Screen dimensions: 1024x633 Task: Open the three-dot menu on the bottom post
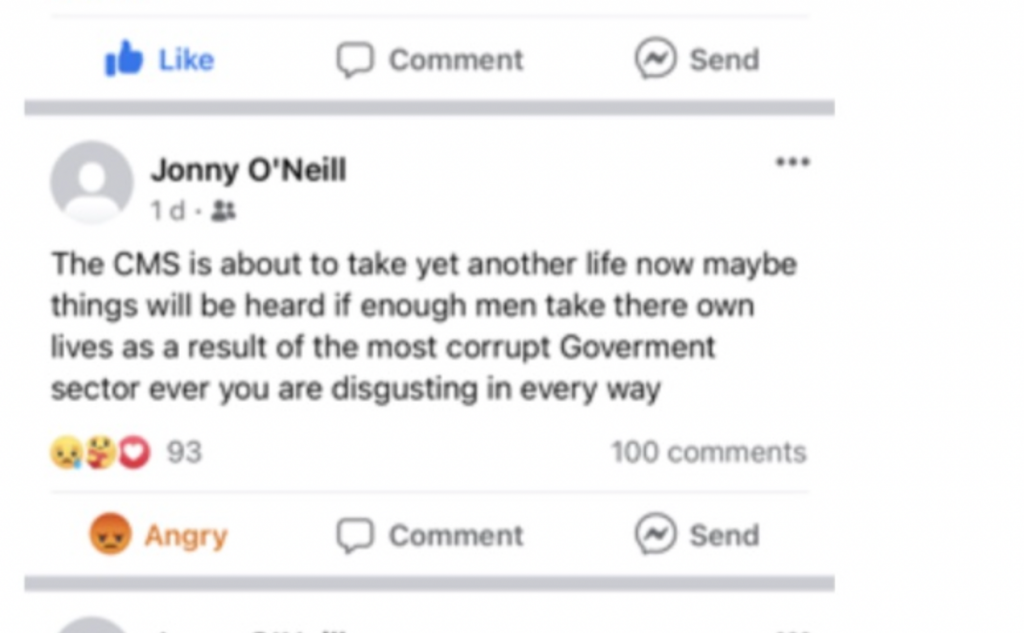point(792,628)
